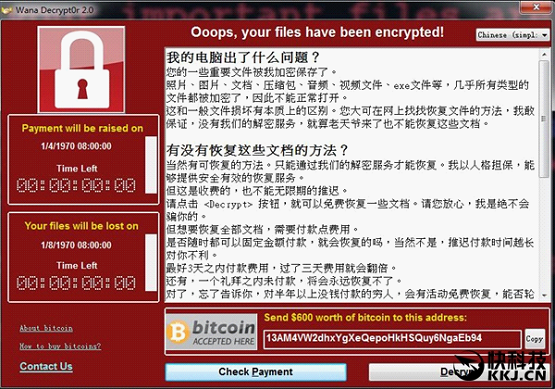The width and height of the screenshot is (555, 389).
Task: Open the How to buy bitcoins link
Action: pos(60,346)
